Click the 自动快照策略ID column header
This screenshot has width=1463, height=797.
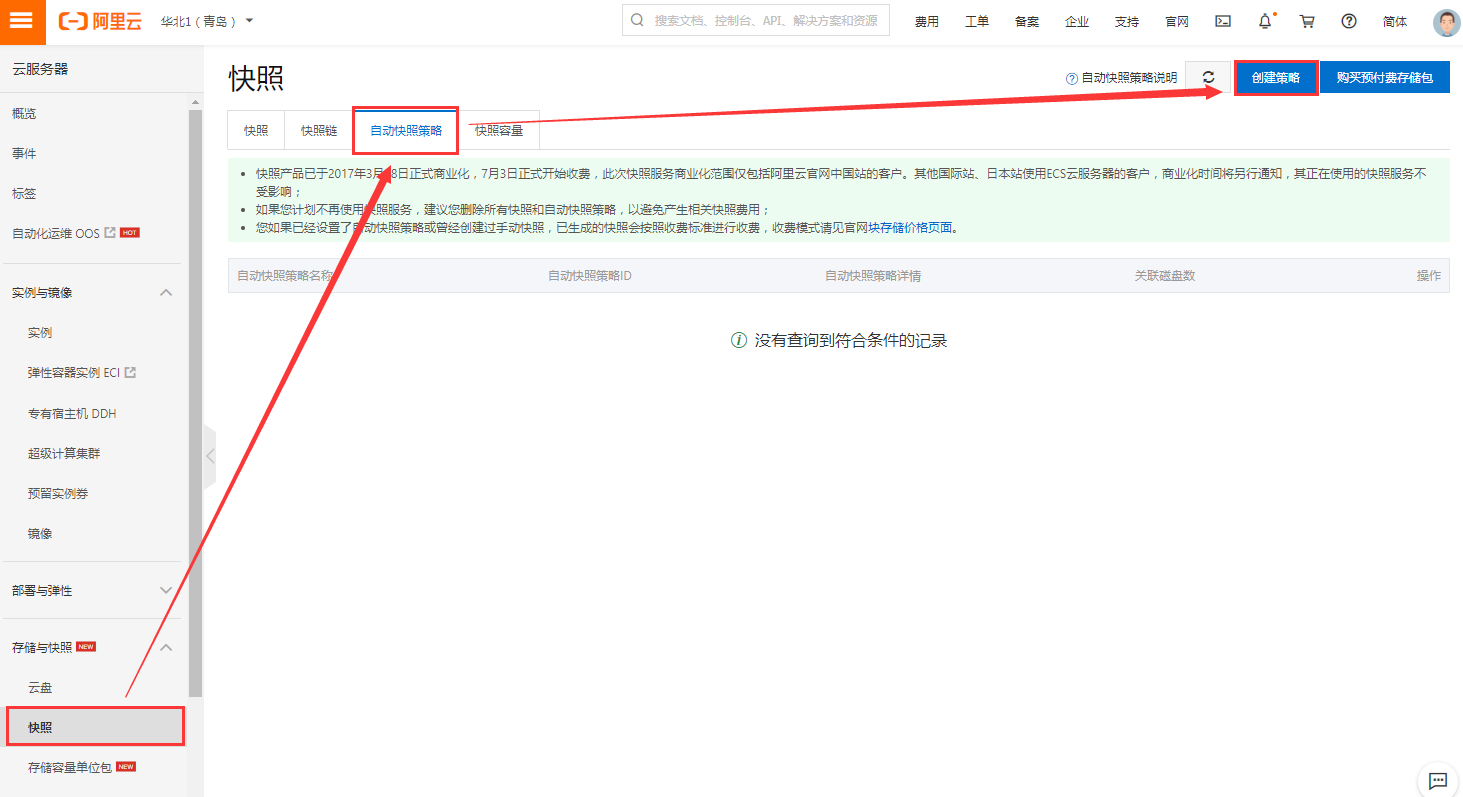tap(590, 276)
